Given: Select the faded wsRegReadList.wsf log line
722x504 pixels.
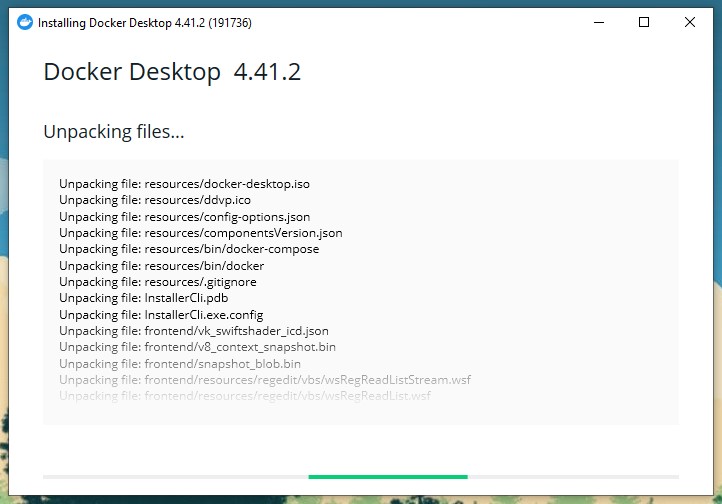Looking at the screenshot, I should [245, 396].
